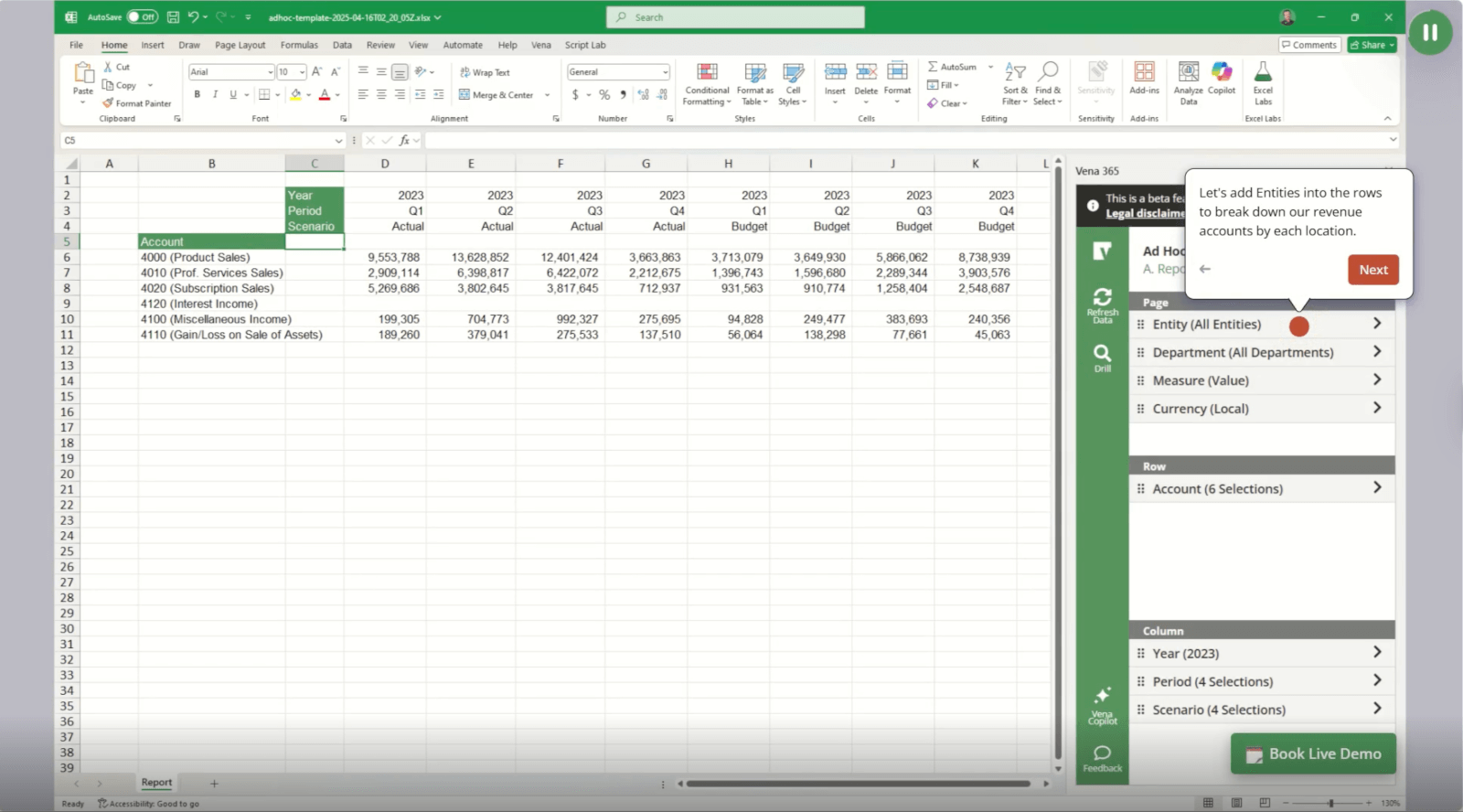Toggle the AutoSave switch
Viewport: 1463px width, 812px height.
(x=142, y=16)
